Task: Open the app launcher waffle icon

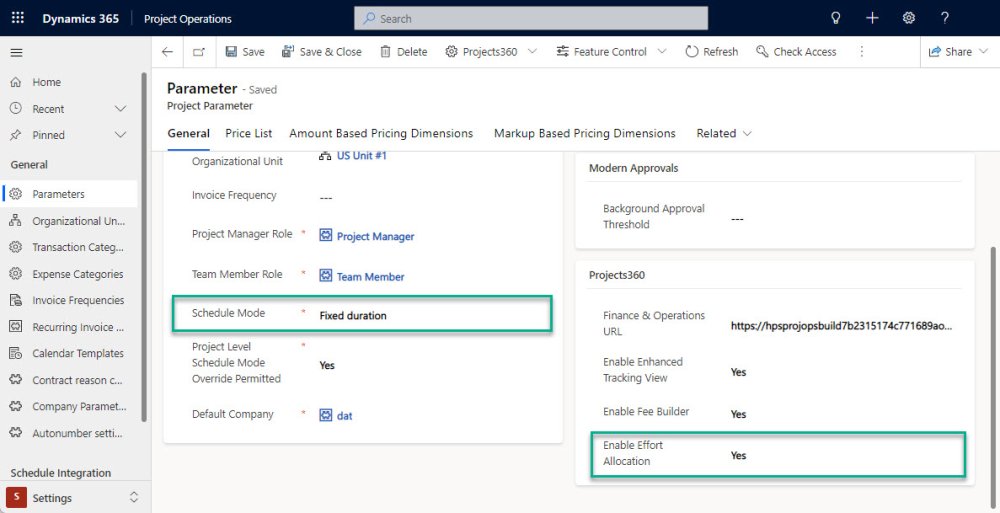Action: 18,18
